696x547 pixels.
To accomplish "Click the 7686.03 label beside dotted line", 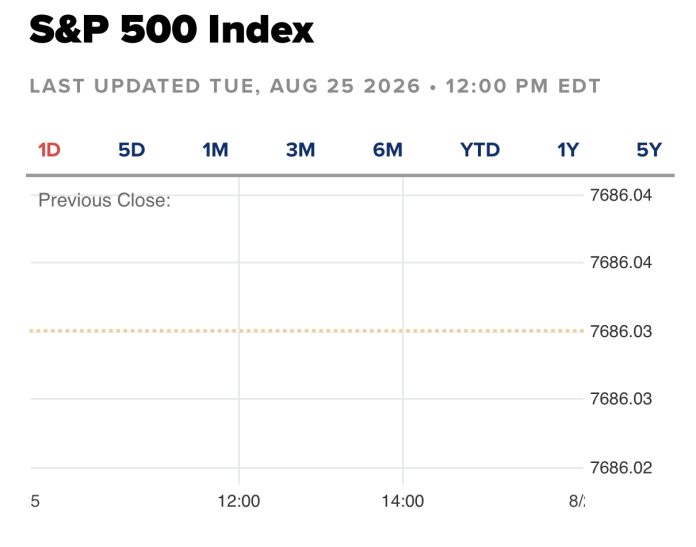I will 621,332.
